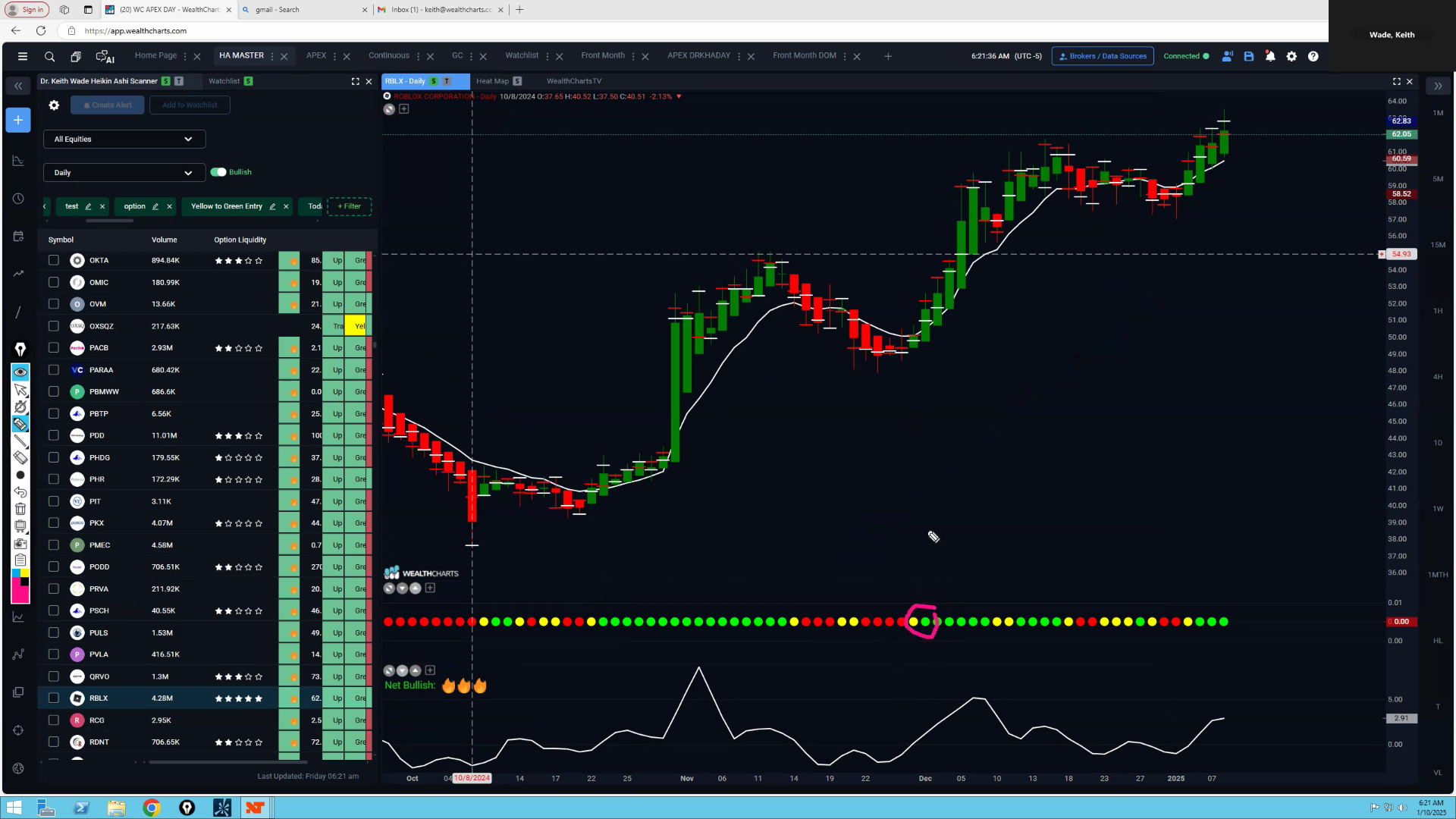Open the AI assistant icon
Image resolution: width=1456 pixels, height=819 pixels.
point(105,56)
